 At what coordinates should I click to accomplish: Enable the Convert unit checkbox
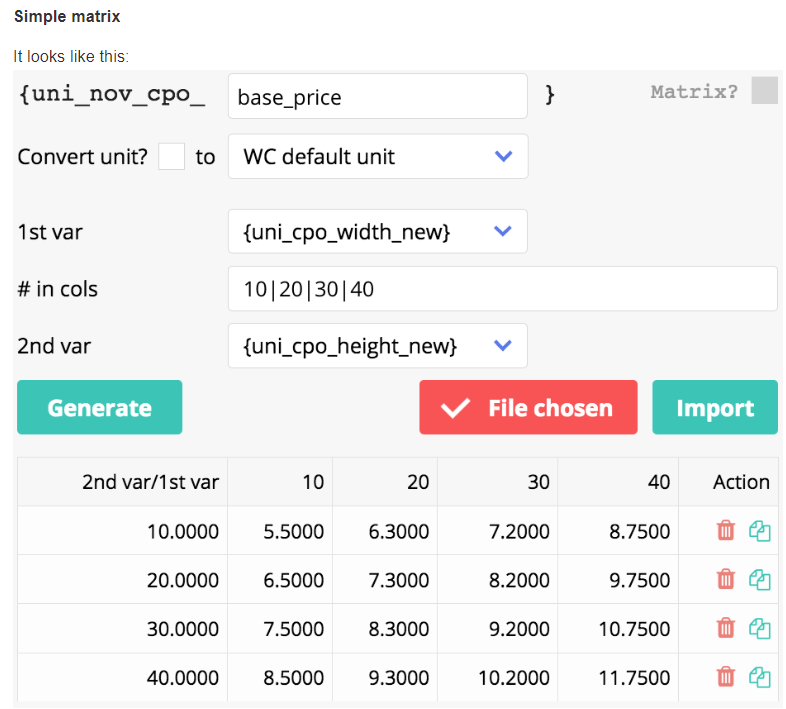pyautogui.click(x=171, y=156)
